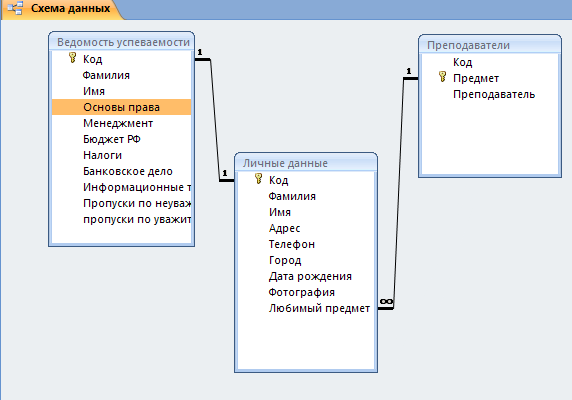Select the key icon beside Код in Ведомость успеваемости
Image resolution: width=572 pixels, height=400 pixels.
73,58
